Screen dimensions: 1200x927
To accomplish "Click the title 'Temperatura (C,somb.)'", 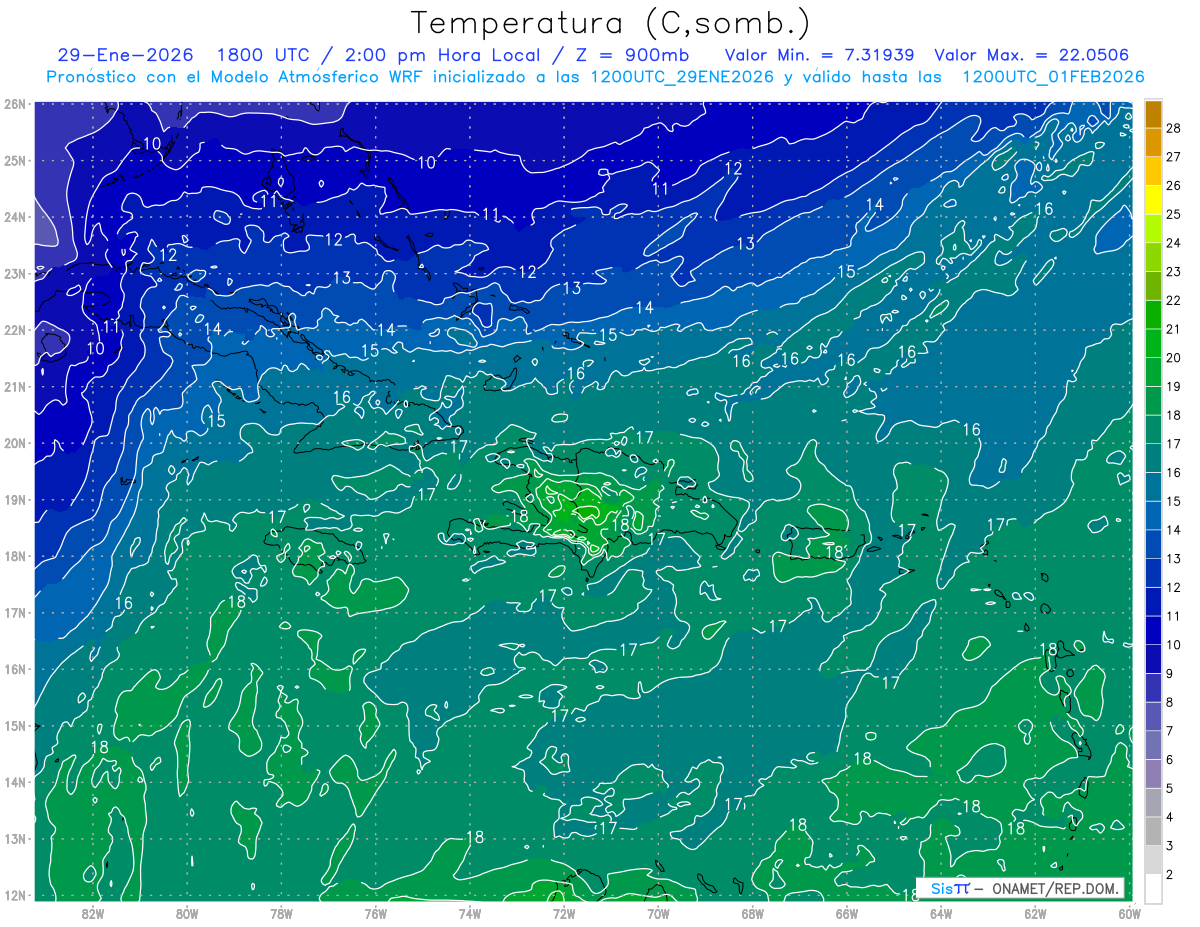I will [611, 23].
